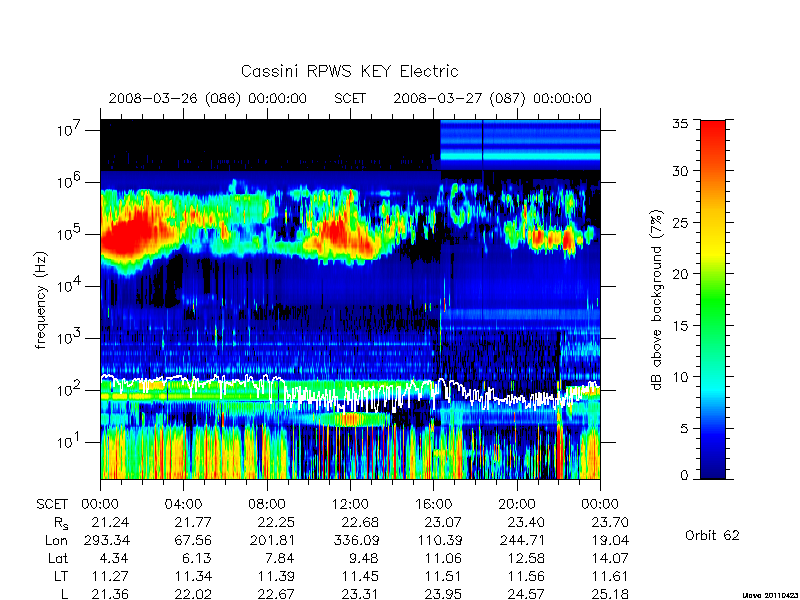
Task: Click the Rs value 21.24
Action: click(110, 522)
